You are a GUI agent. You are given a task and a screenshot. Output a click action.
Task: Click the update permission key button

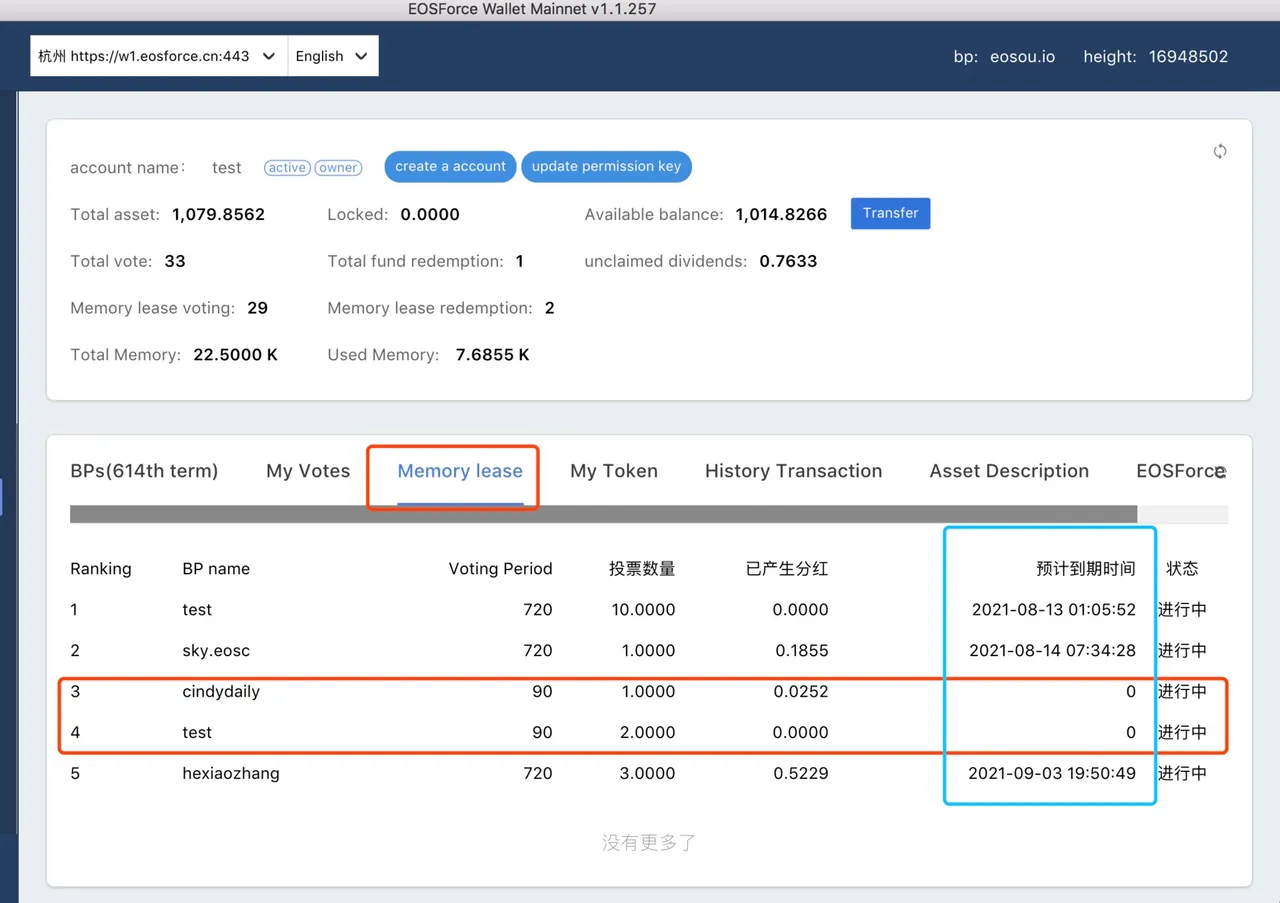(606, 166)
